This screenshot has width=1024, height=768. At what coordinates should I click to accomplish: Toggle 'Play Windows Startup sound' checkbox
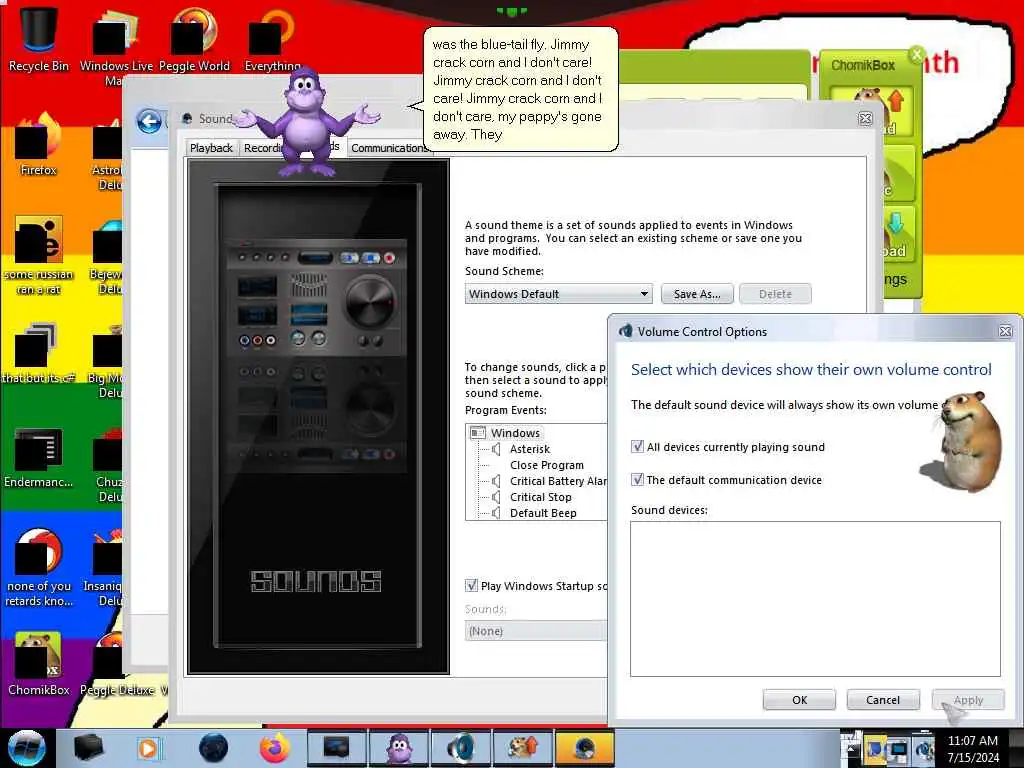click(471, 585)
